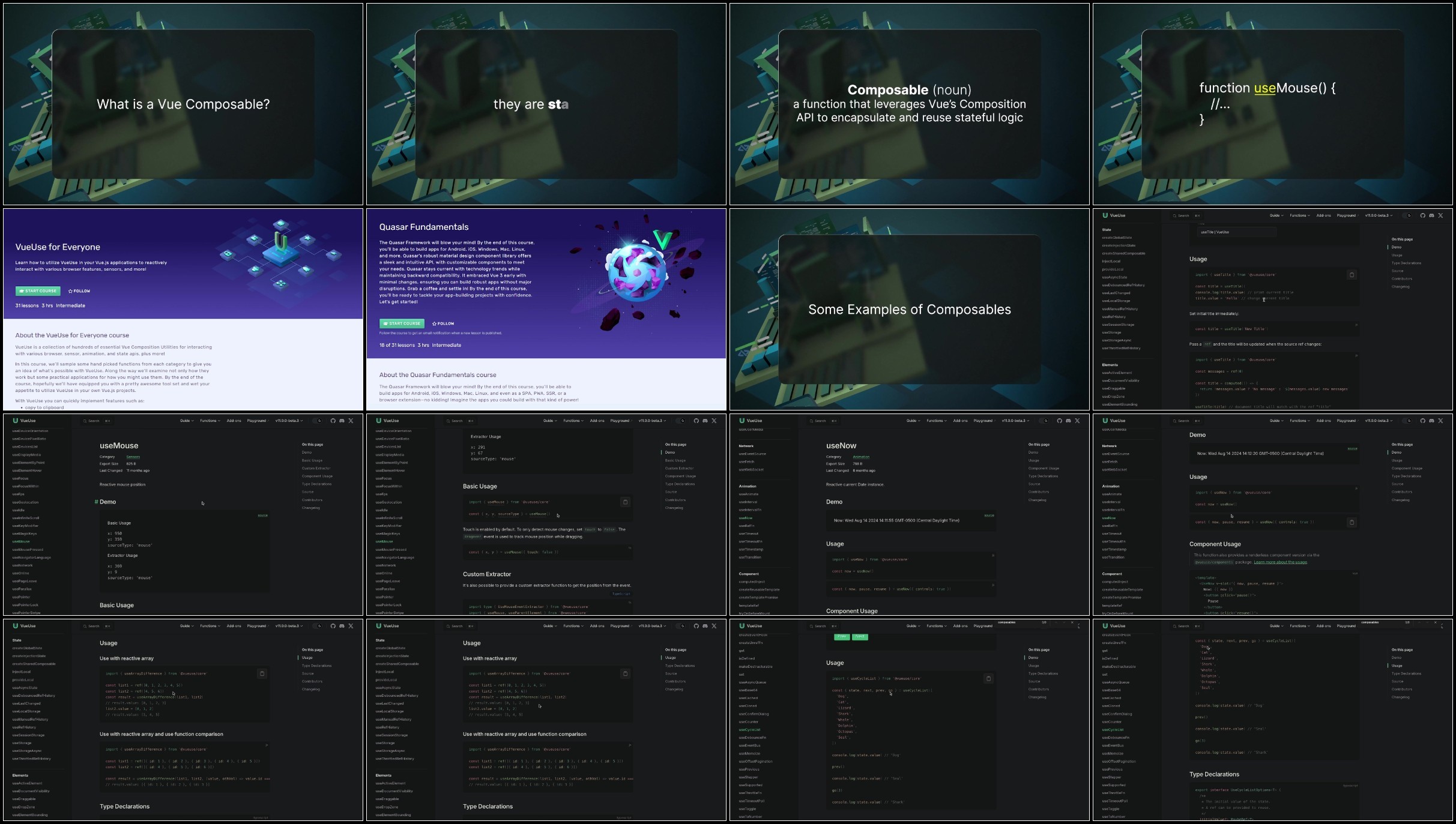Open GitHub icon in Custom Extractor heading frame

696,421
